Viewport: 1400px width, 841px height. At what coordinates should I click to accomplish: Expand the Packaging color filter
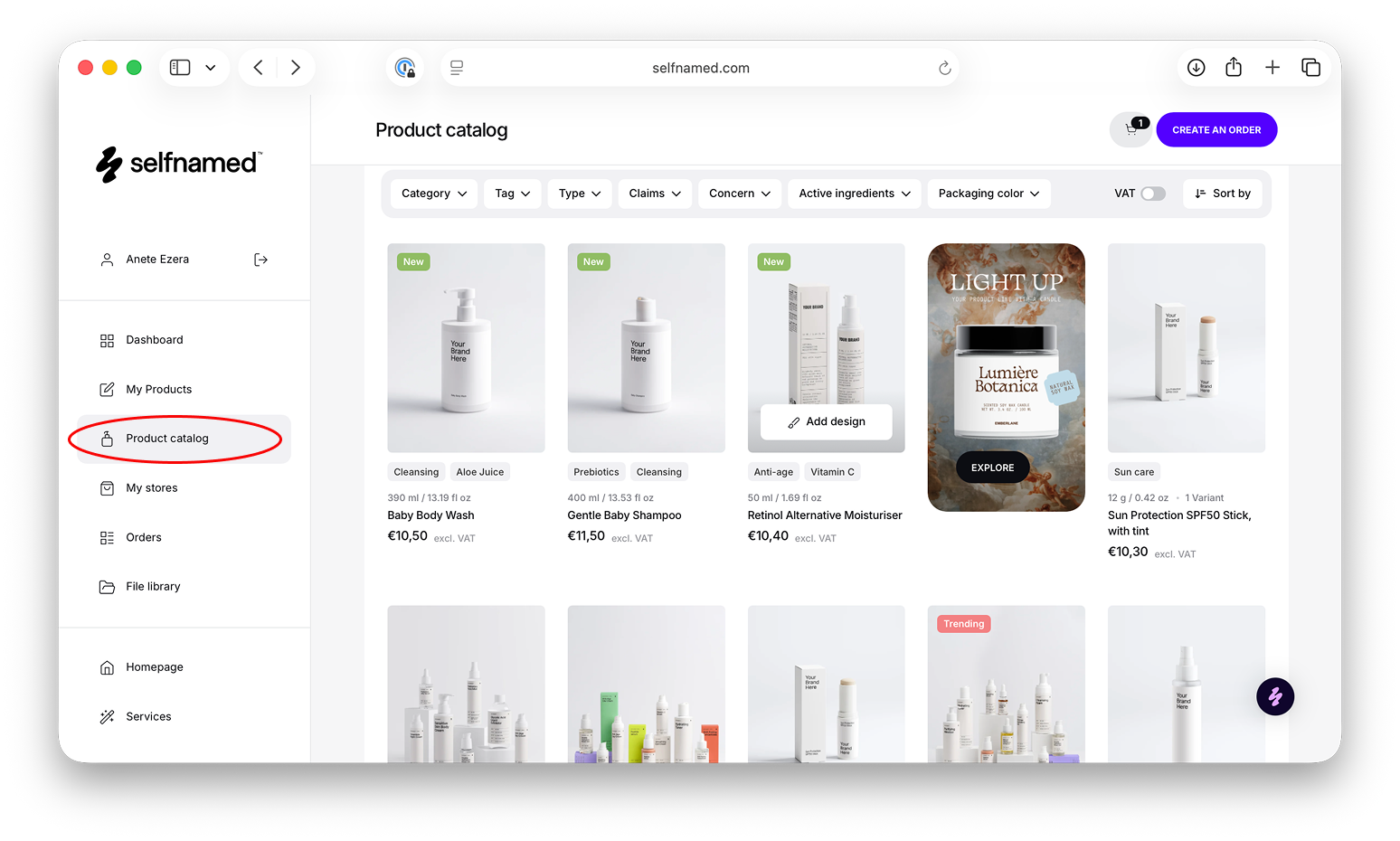(988, 194)
